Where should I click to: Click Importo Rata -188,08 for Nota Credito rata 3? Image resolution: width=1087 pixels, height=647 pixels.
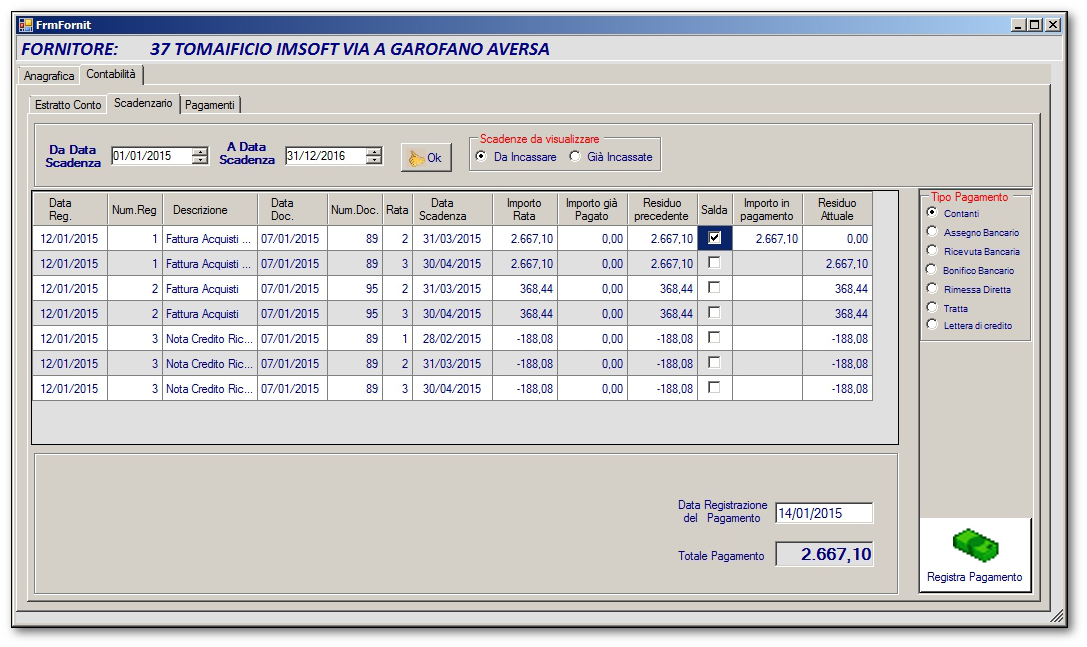(525, 388)
